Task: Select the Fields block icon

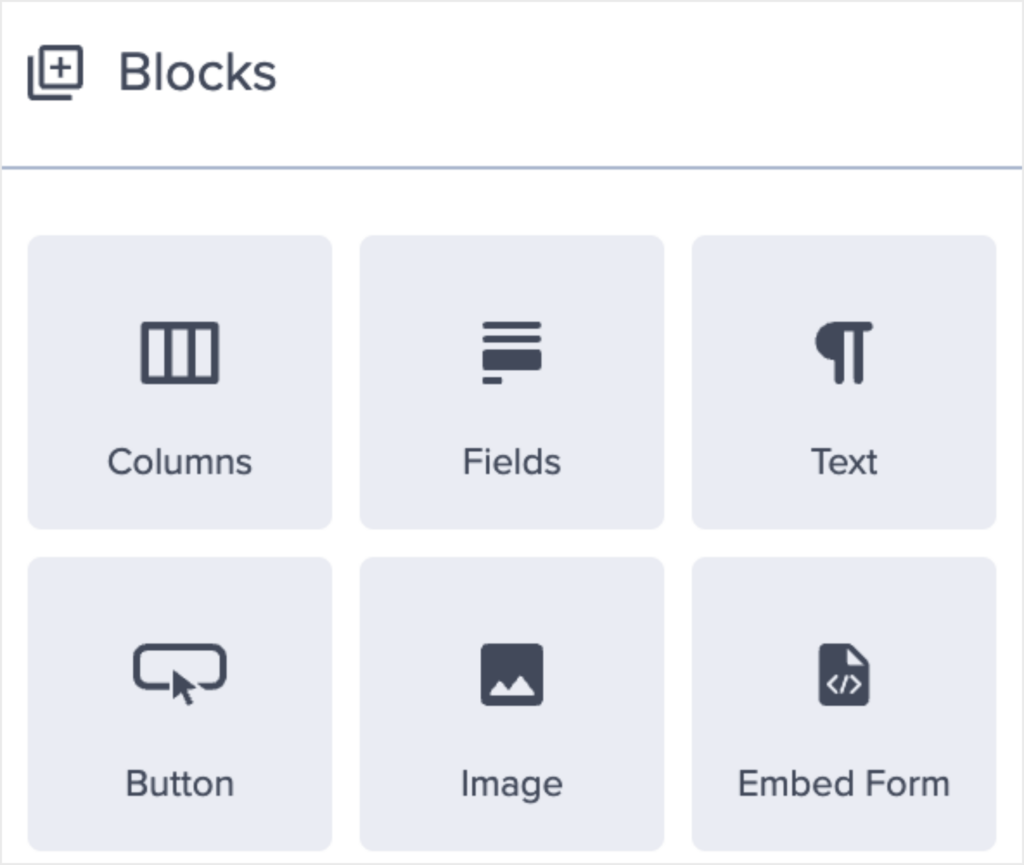Action: [511, 350]
